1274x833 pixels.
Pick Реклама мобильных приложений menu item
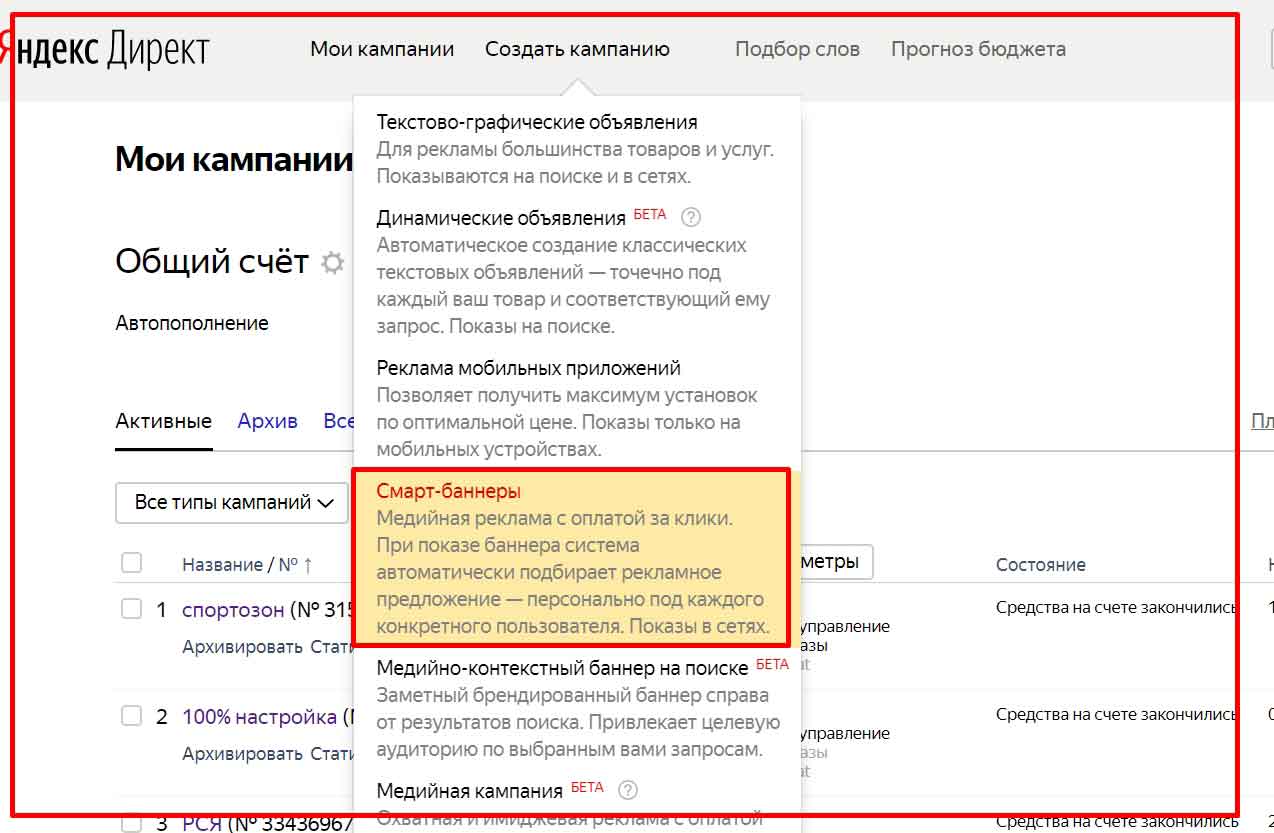[x=528, y=368]
